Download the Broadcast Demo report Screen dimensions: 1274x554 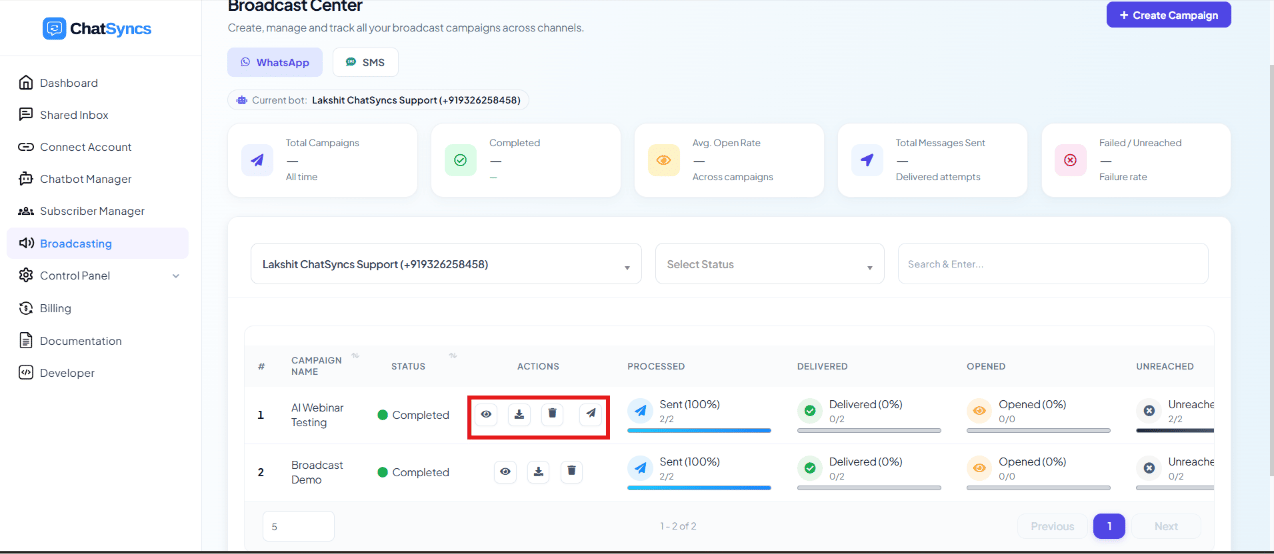click(538, 471)
